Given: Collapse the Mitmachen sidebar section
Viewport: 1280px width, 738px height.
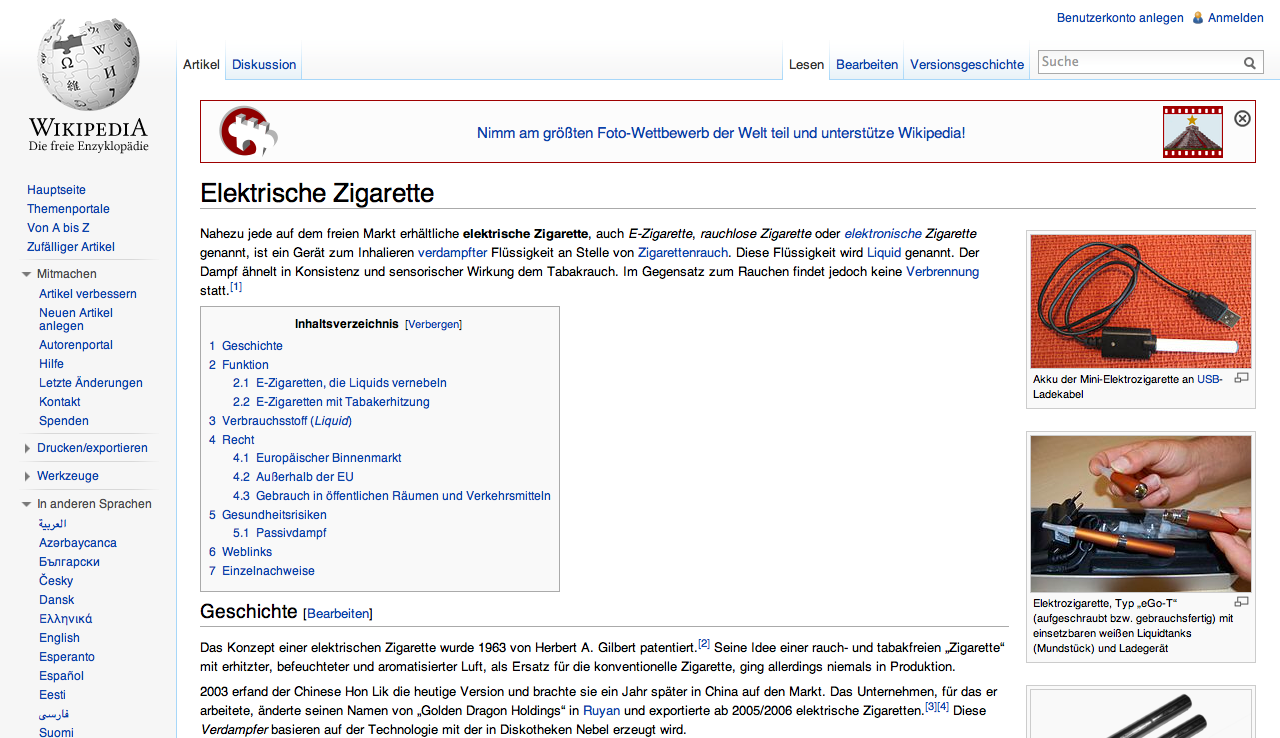Looking at the screenshot, I should [27, 274].
